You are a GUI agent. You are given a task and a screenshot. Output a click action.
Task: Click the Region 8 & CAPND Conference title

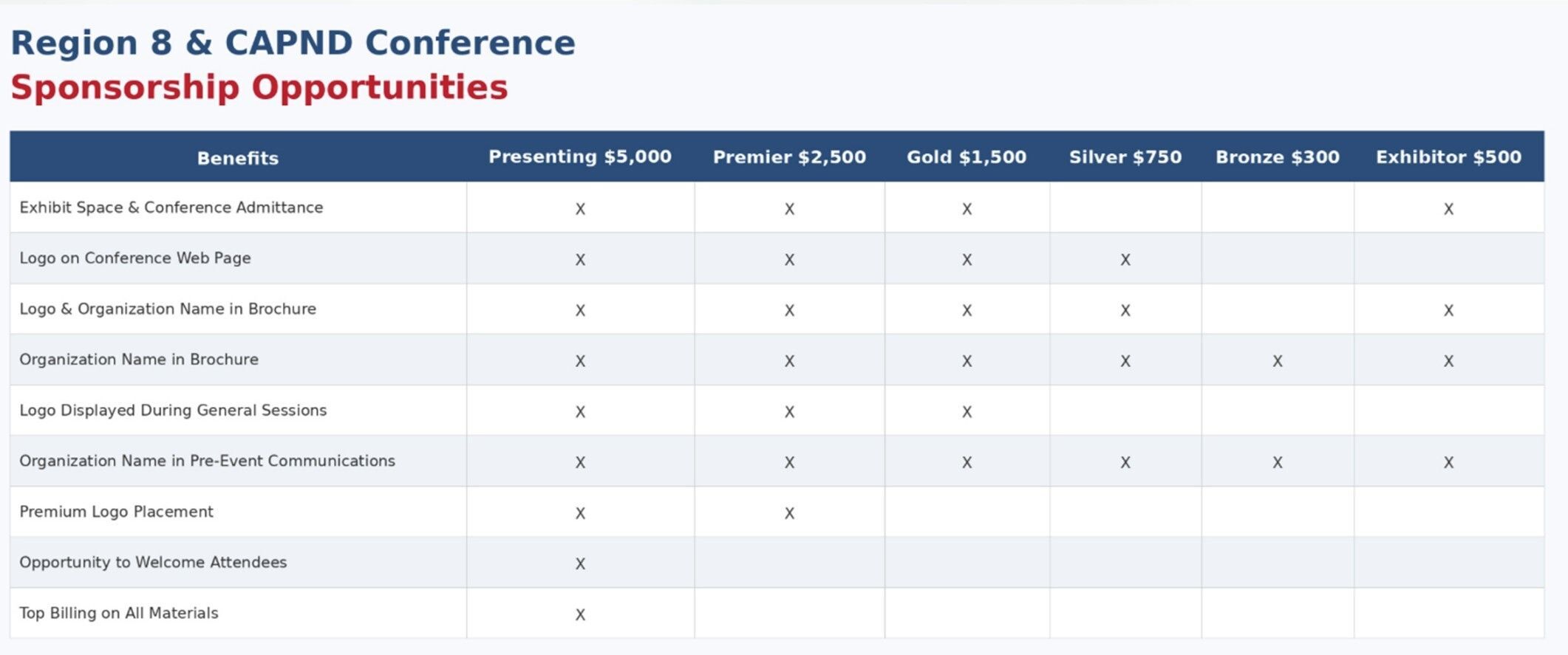point(293,42)
